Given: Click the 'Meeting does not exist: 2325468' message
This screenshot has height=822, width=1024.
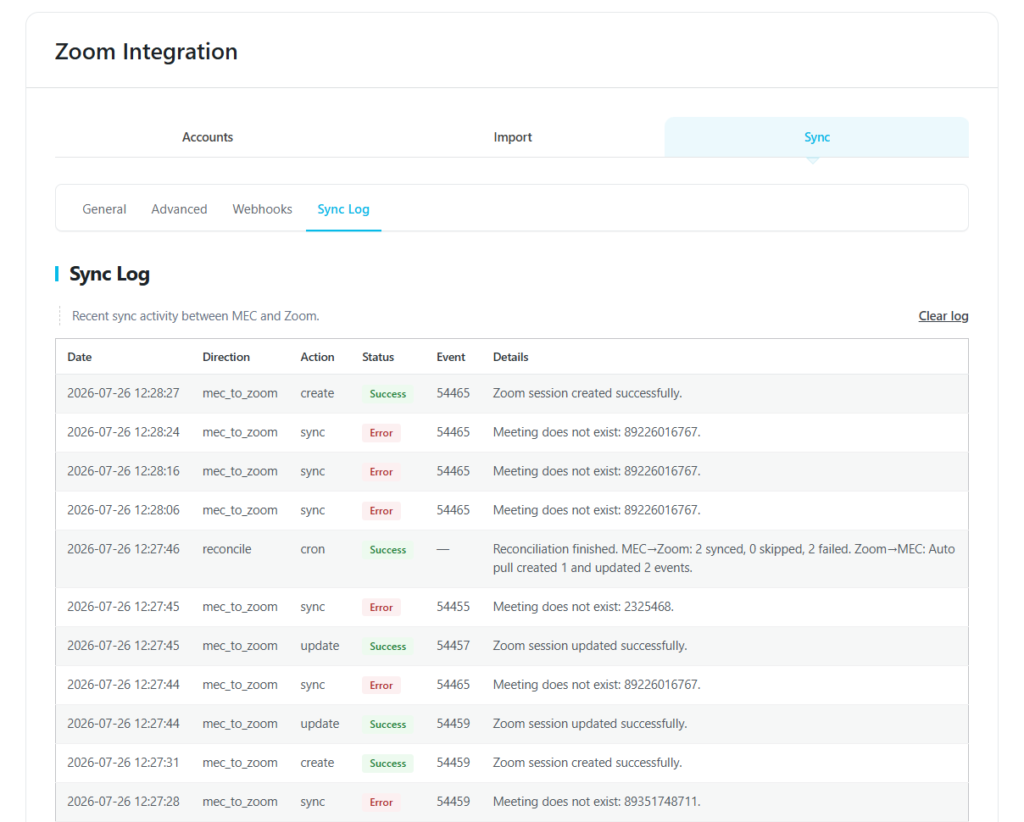Looking at the screenshot, I should (x=583, y=607).
